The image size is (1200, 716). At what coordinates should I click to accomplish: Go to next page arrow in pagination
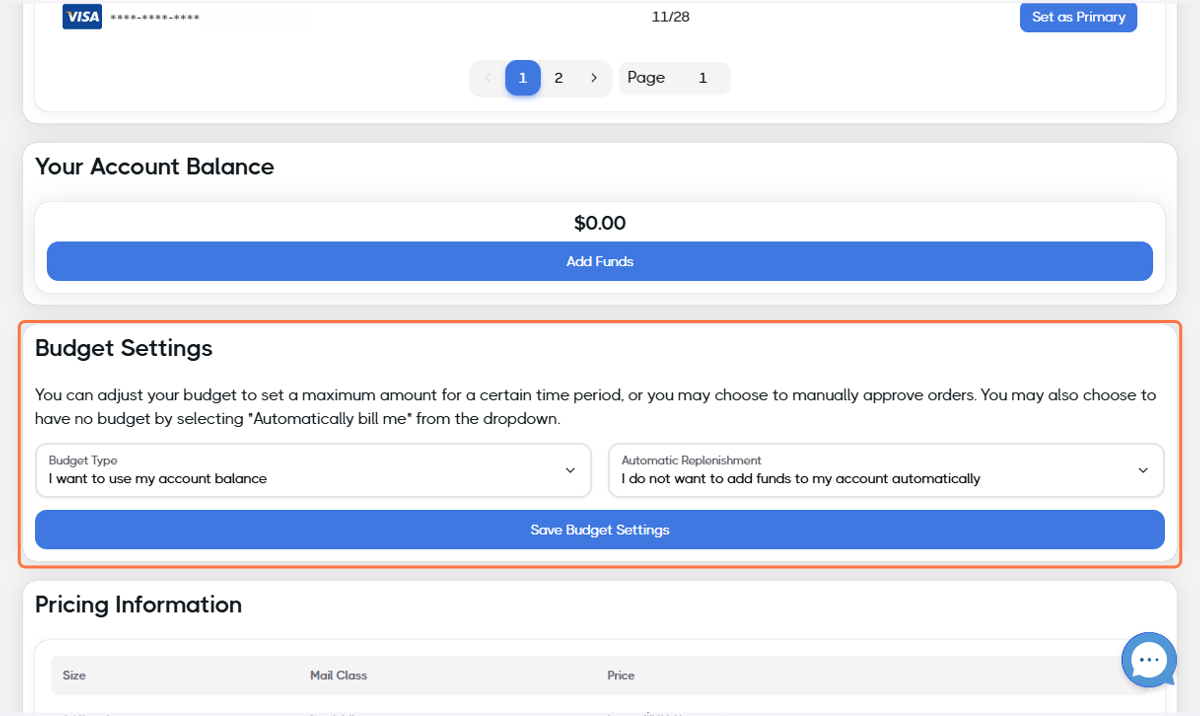(594, 78)
